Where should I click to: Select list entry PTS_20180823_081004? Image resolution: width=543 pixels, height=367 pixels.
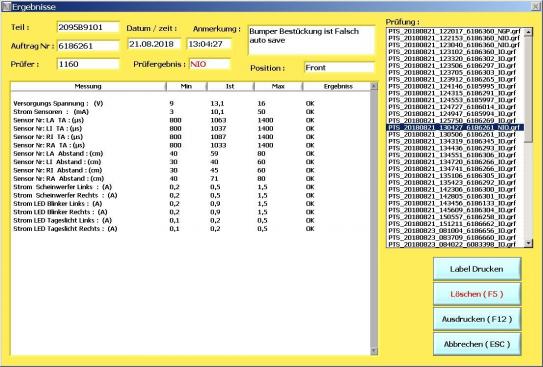tap(454, 231)
